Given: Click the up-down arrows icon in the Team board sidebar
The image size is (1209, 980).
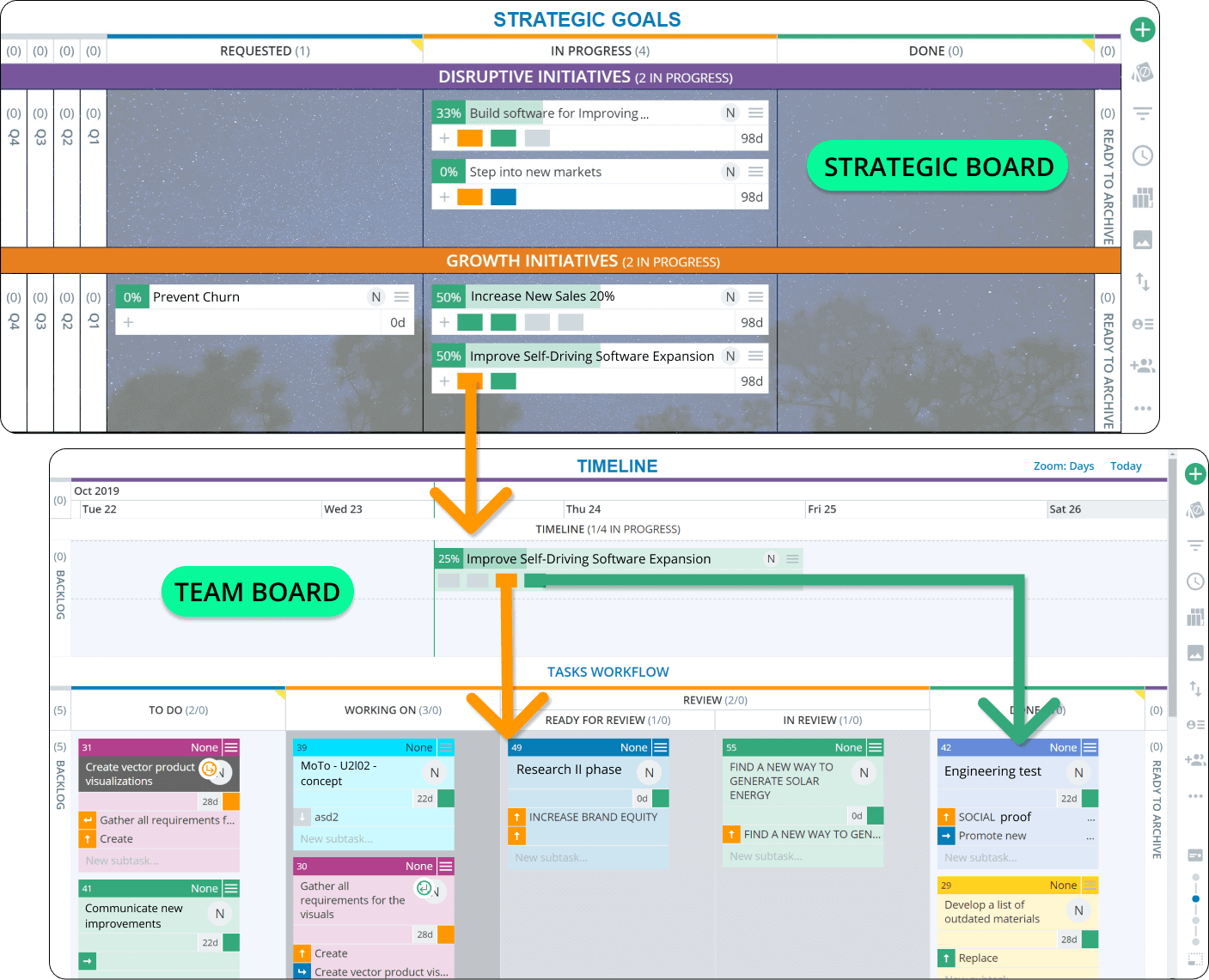Looking at the screenshot, I should (1195, 688).
